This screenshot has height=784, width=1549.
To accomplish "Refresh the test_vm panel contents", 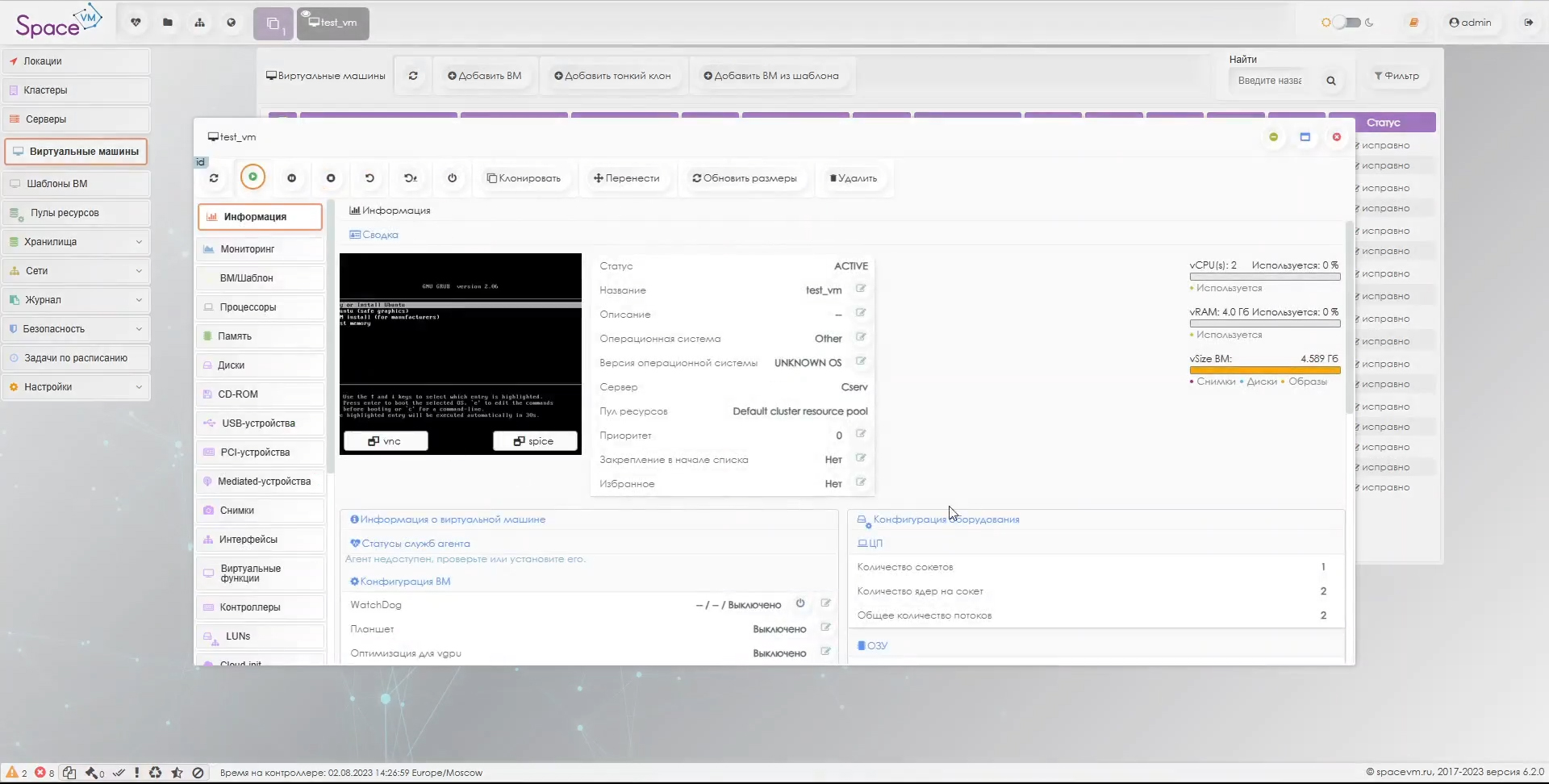I will coord(214,178).
